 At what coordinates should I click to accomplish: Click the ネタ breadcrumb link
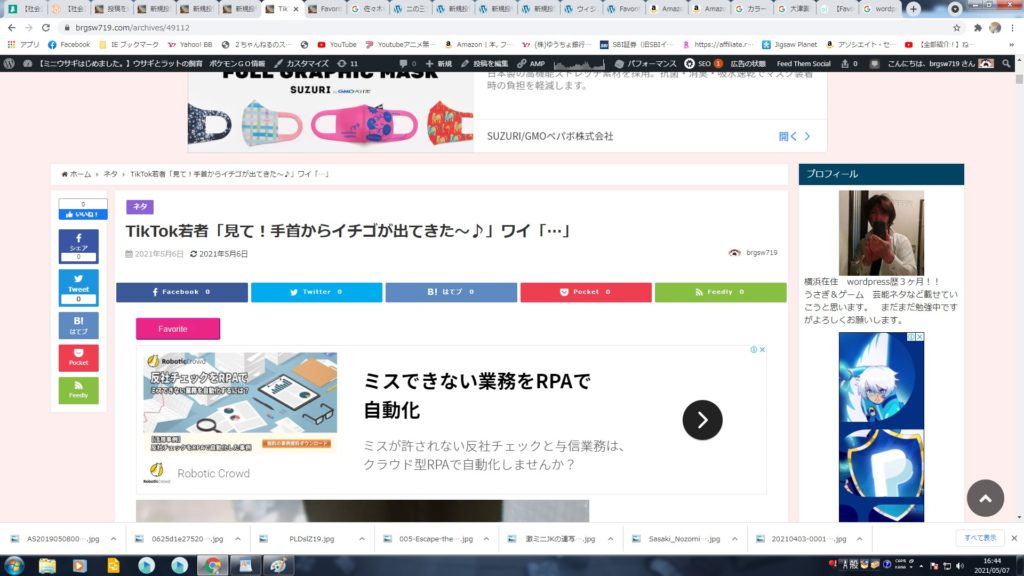point(110,174)
